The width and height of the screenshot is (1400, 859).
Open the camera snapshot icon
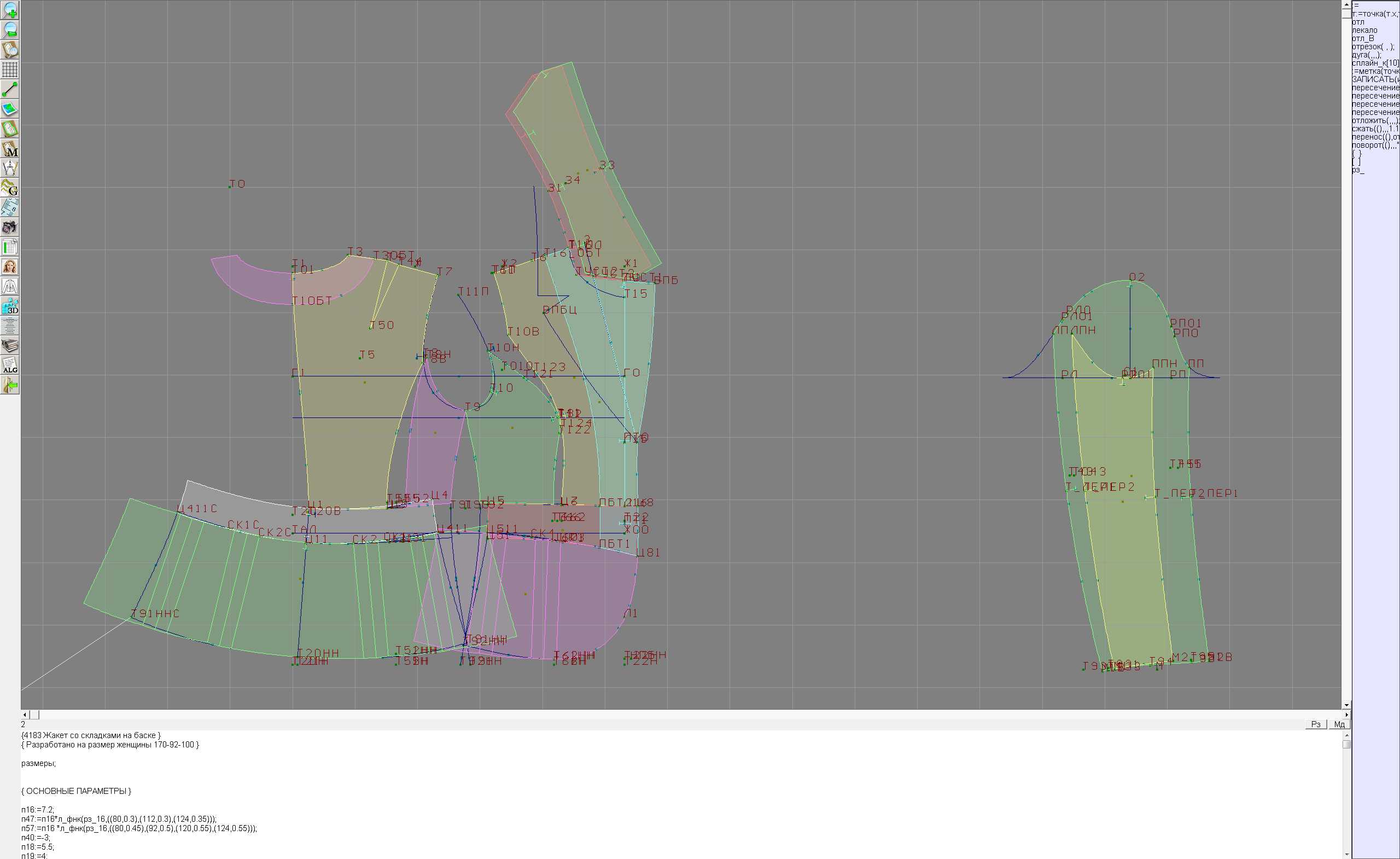(10, 228)
